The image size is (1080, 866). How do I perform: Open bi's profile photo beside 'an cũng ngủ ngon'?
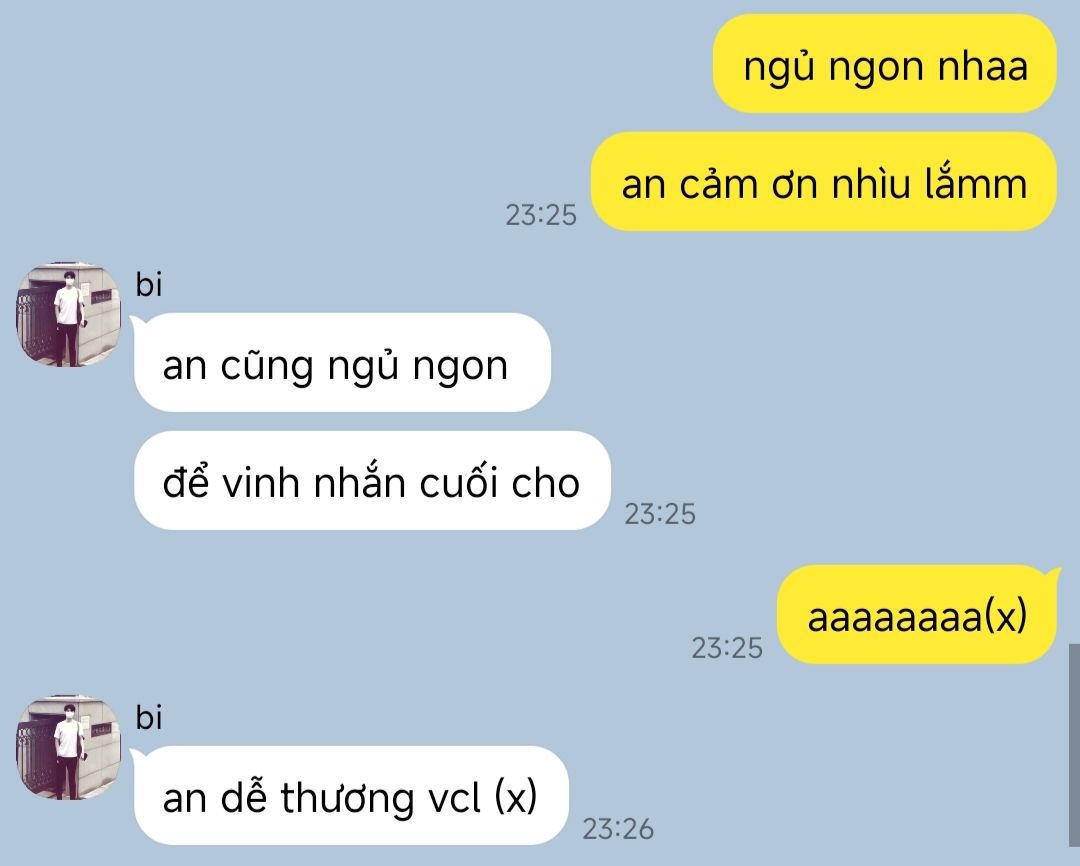[x=68, y=314]
